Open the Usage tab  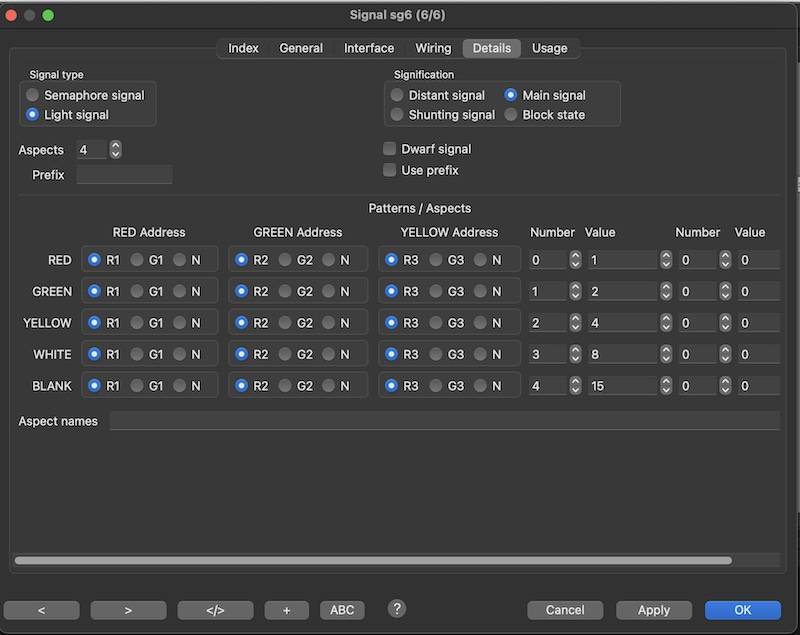549,48
